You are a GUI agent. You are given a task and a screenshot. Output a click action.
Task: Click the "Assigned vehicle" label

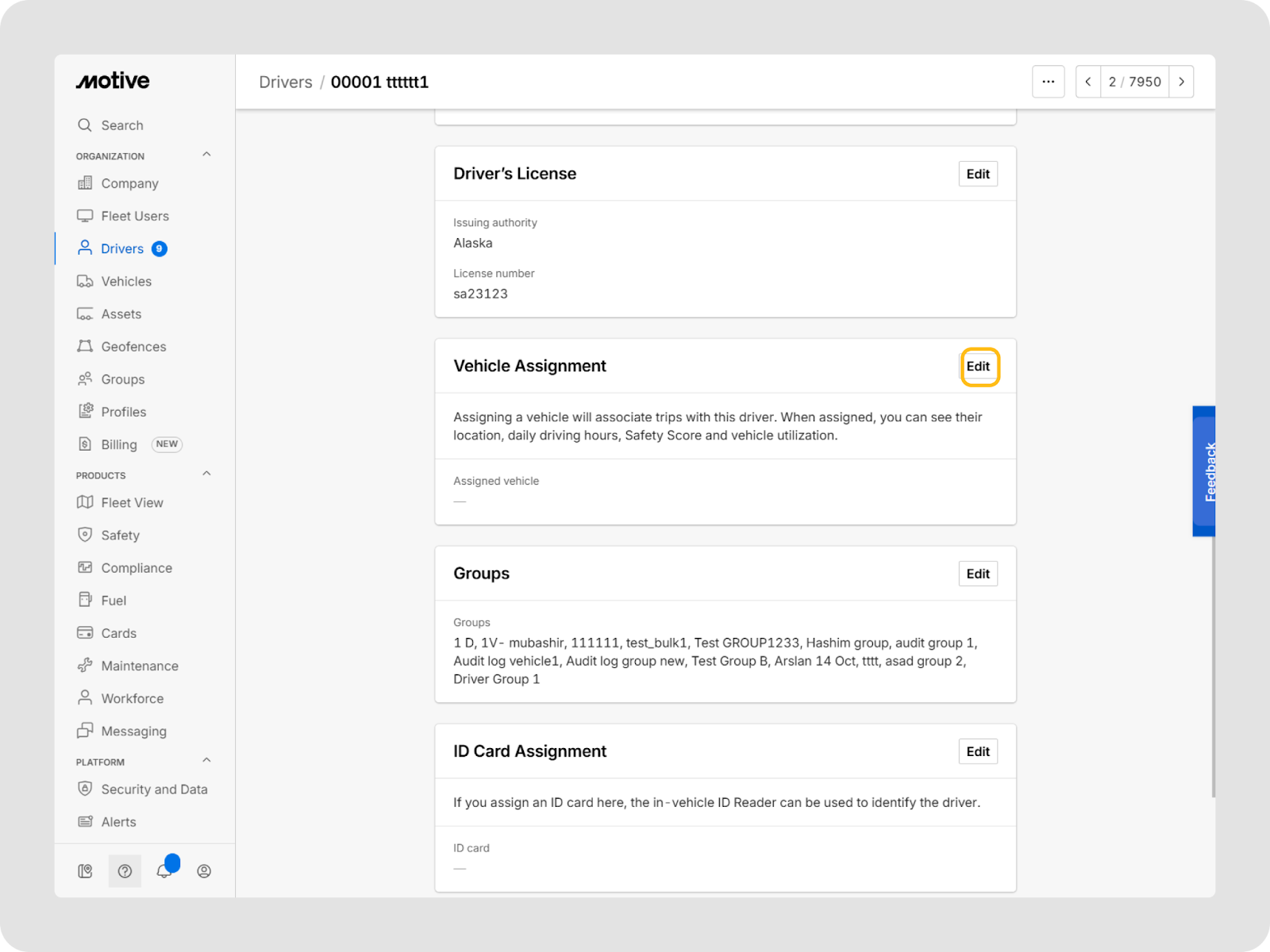point(496,481)
